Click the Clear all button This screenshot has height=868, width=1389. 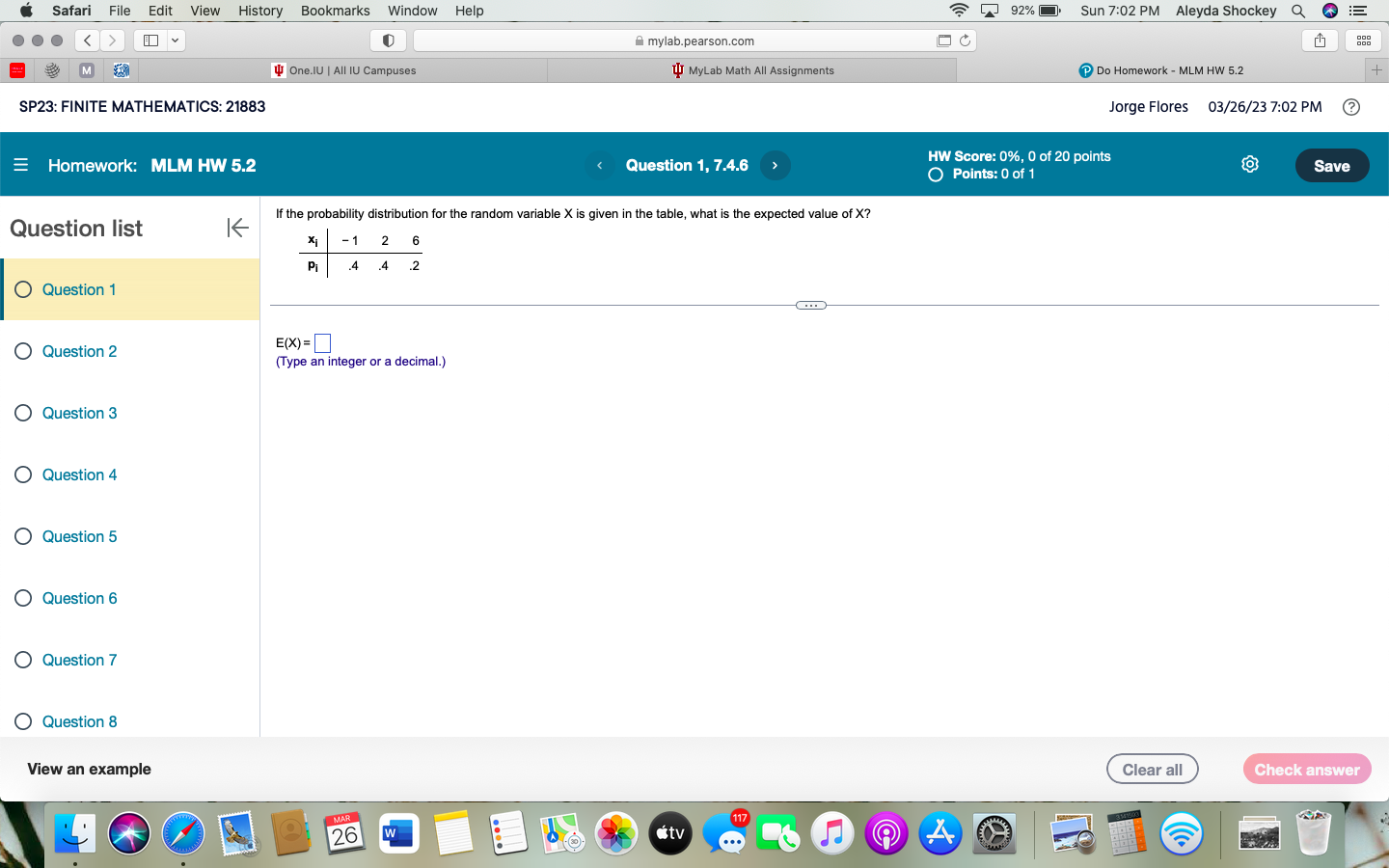click(1152, 770)
